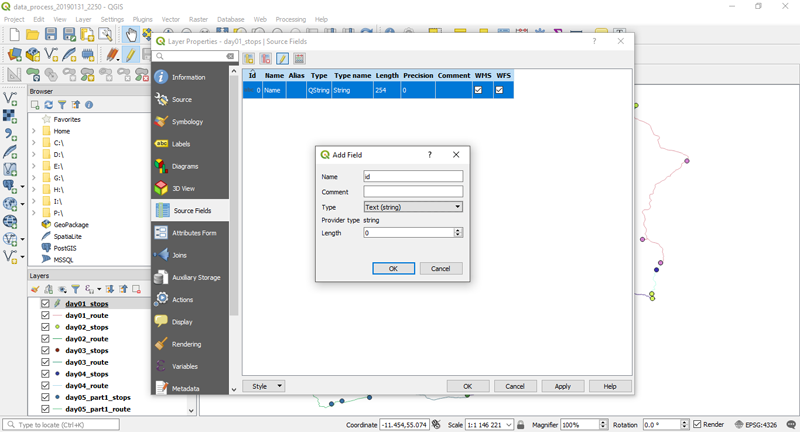Click Apply in Layer Properties

tap(563, 386)
